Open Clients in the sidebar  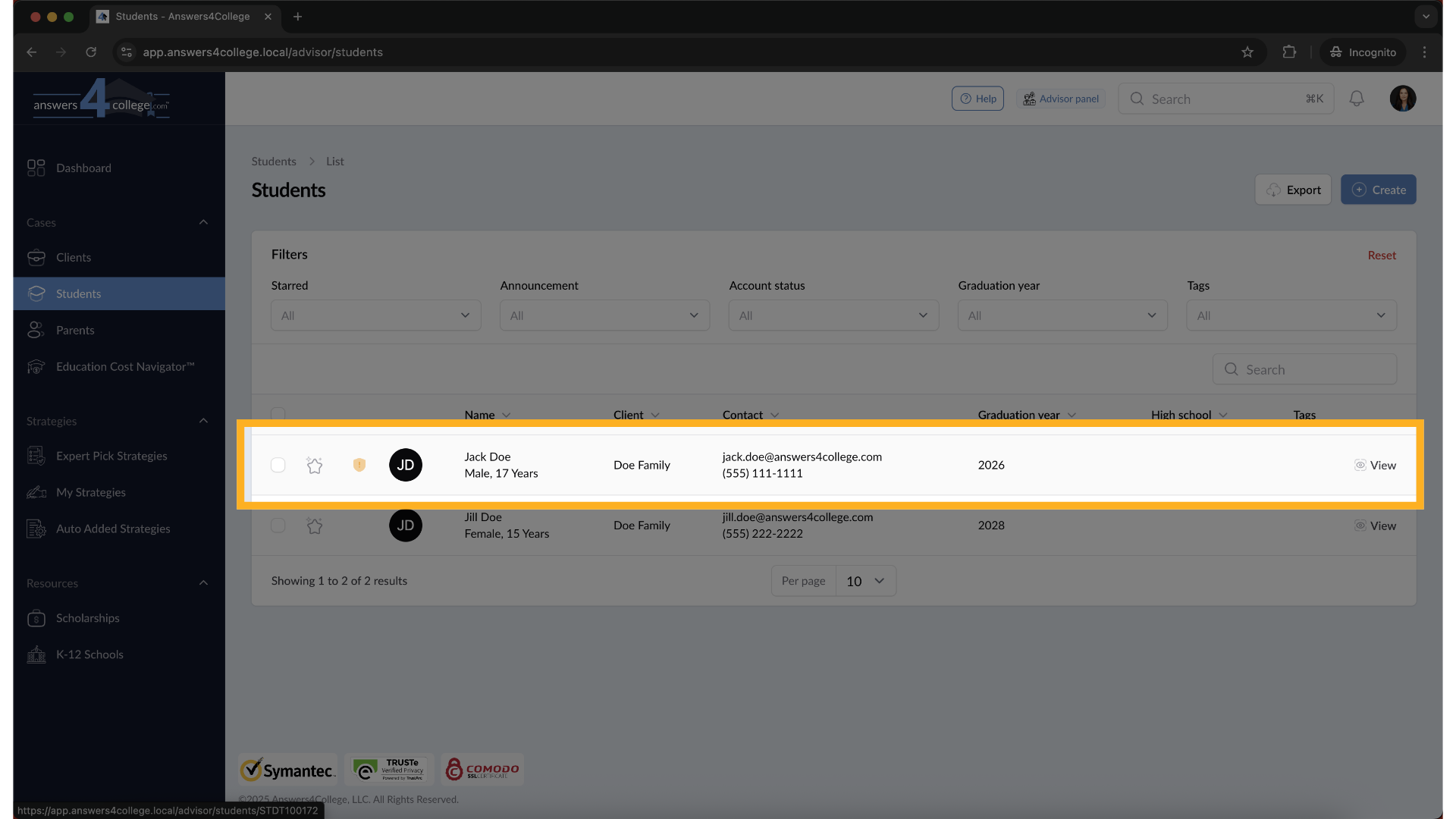coord(74,258)
